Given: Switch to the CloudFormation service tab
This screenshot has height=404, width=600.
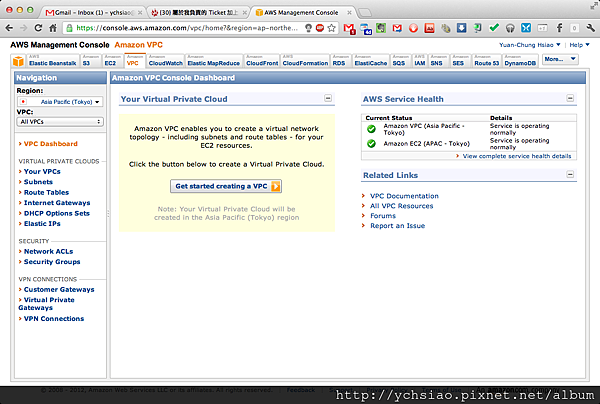Looking at the screenshot, I should 305,61.
